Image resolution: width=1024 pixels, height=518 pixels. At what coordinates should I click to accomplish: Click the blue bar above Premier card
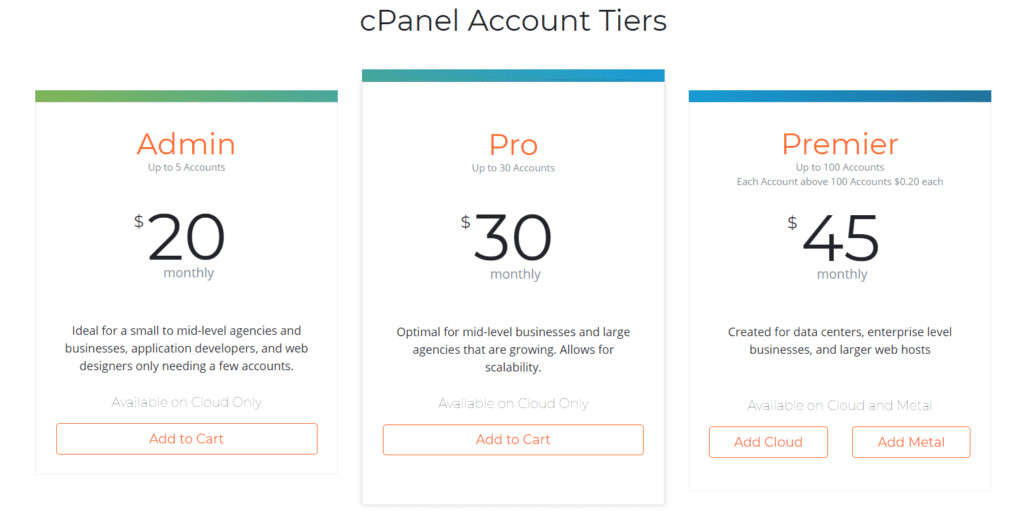(840, 96)
